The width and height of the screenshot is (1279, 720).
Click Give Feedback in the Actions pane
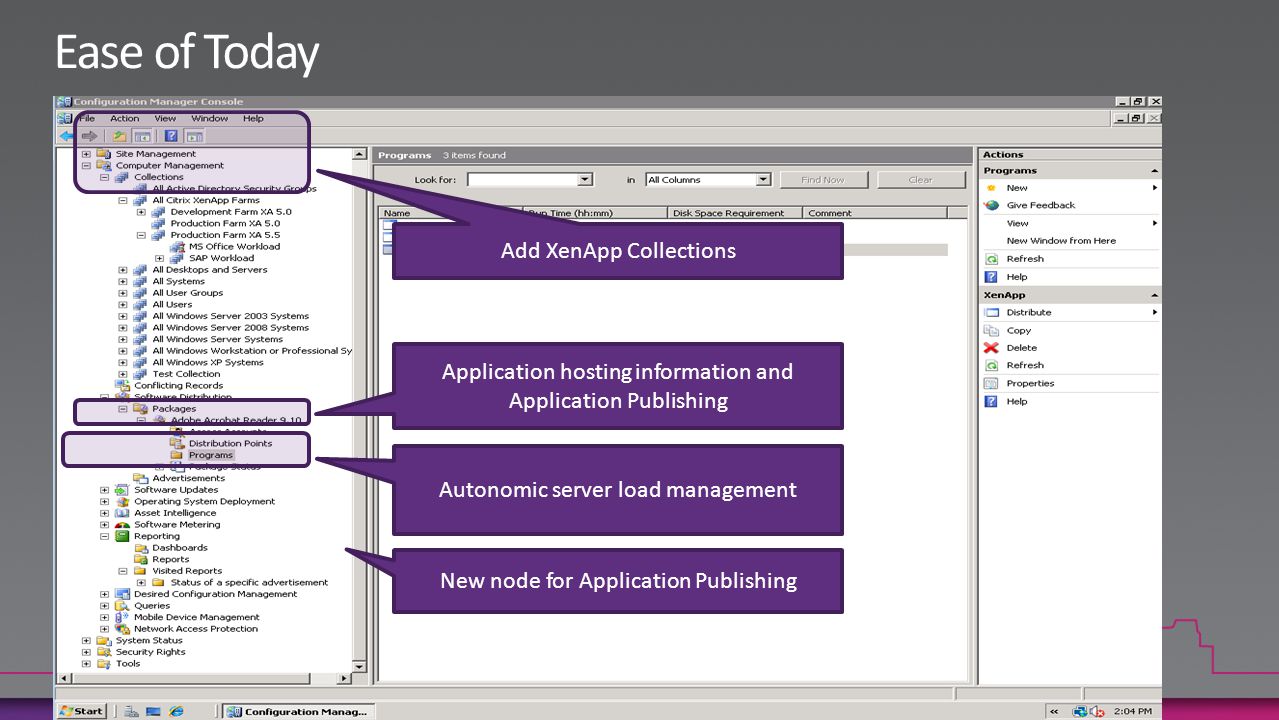[x=1040, y=205]
